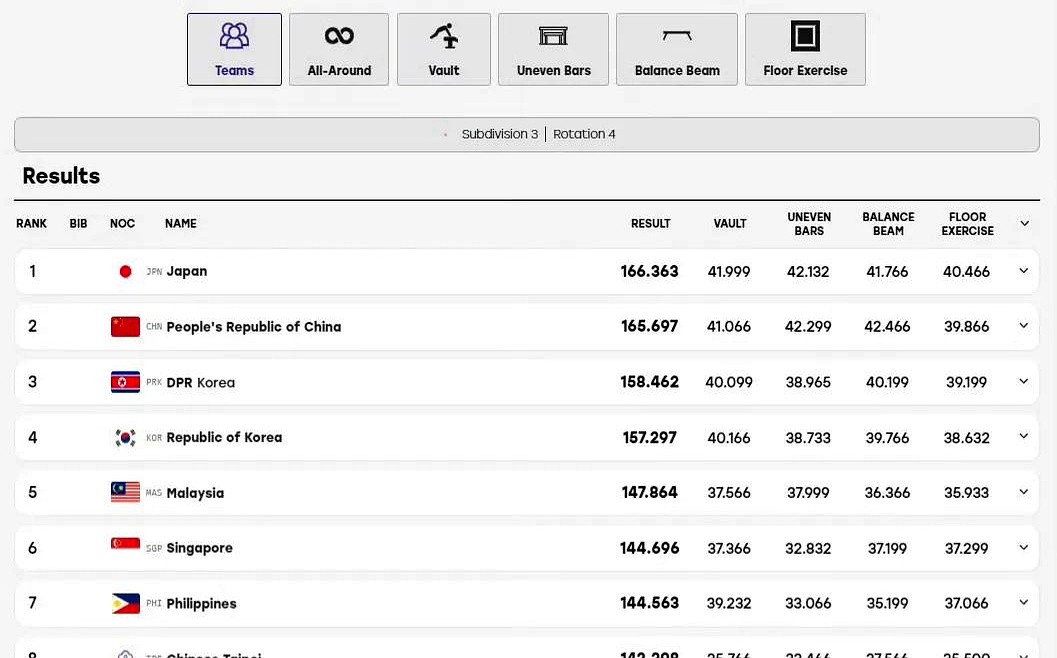
Task: Click the RANK column header
Action: [x=32, y=224]
